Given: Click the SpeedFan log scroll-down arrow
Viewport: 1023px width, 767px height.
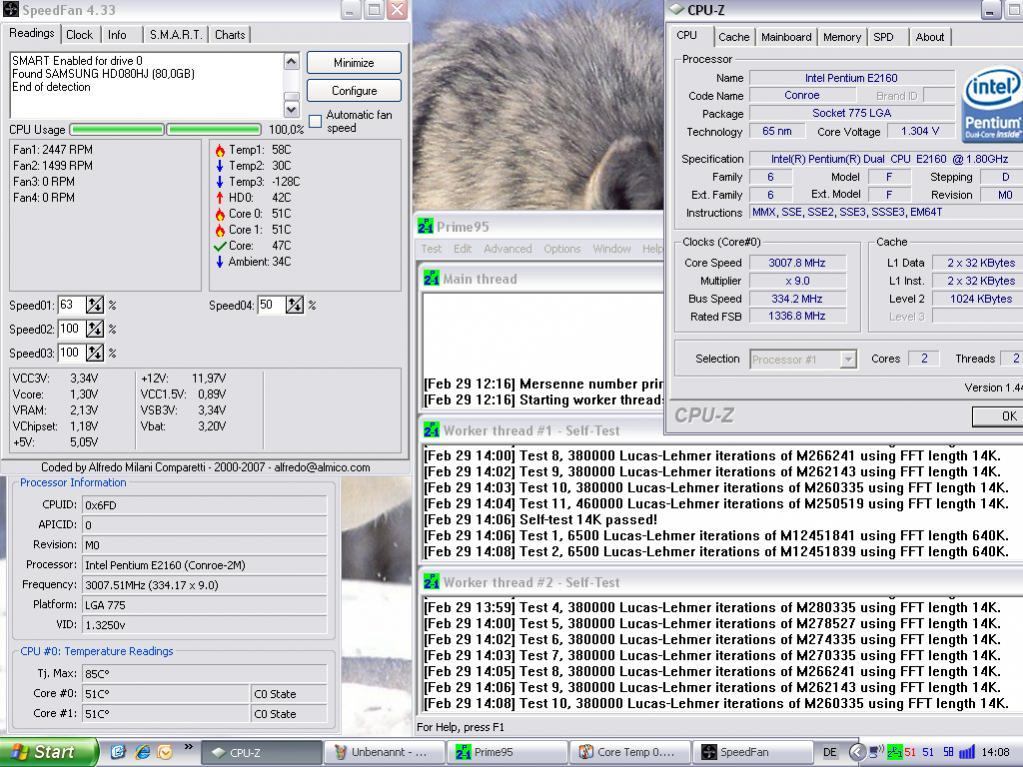Looking at the screenshot, I should tap(292, 109).
